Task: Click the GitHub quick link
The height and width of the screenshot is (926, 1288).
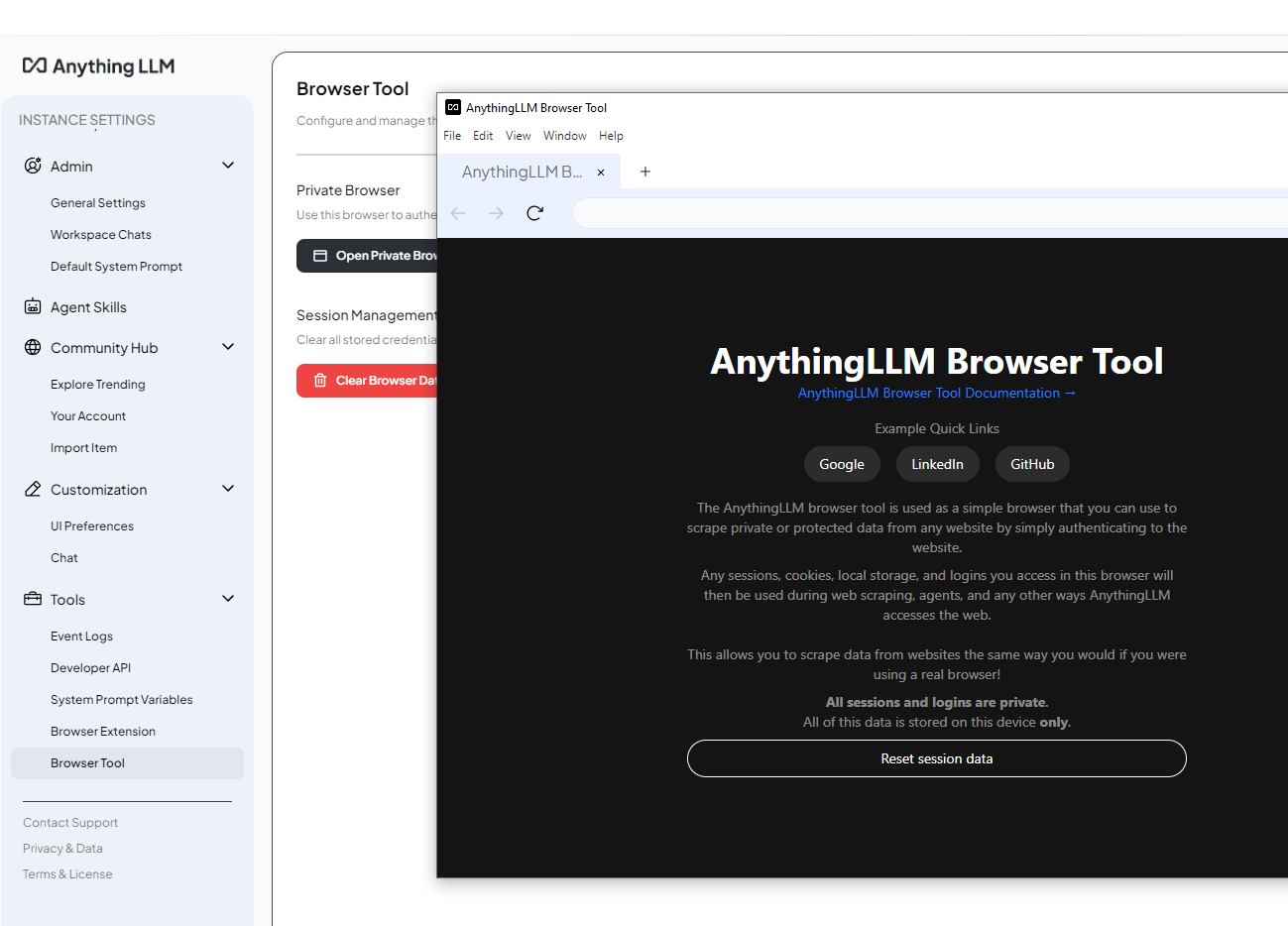Action: pos(1031,464)
